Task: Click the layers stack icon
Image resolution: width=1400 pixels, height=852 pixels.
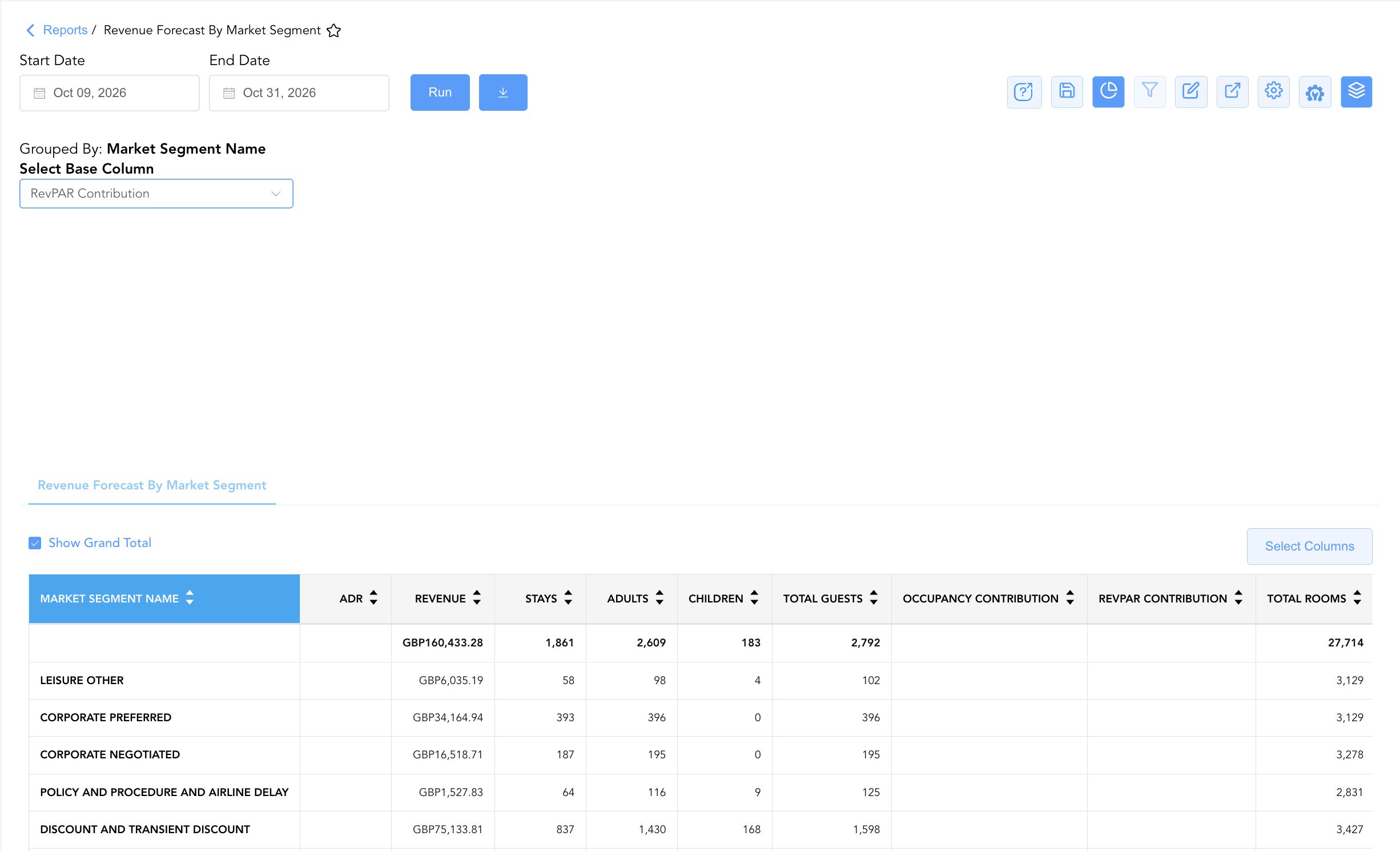Action: (1357, 92)
